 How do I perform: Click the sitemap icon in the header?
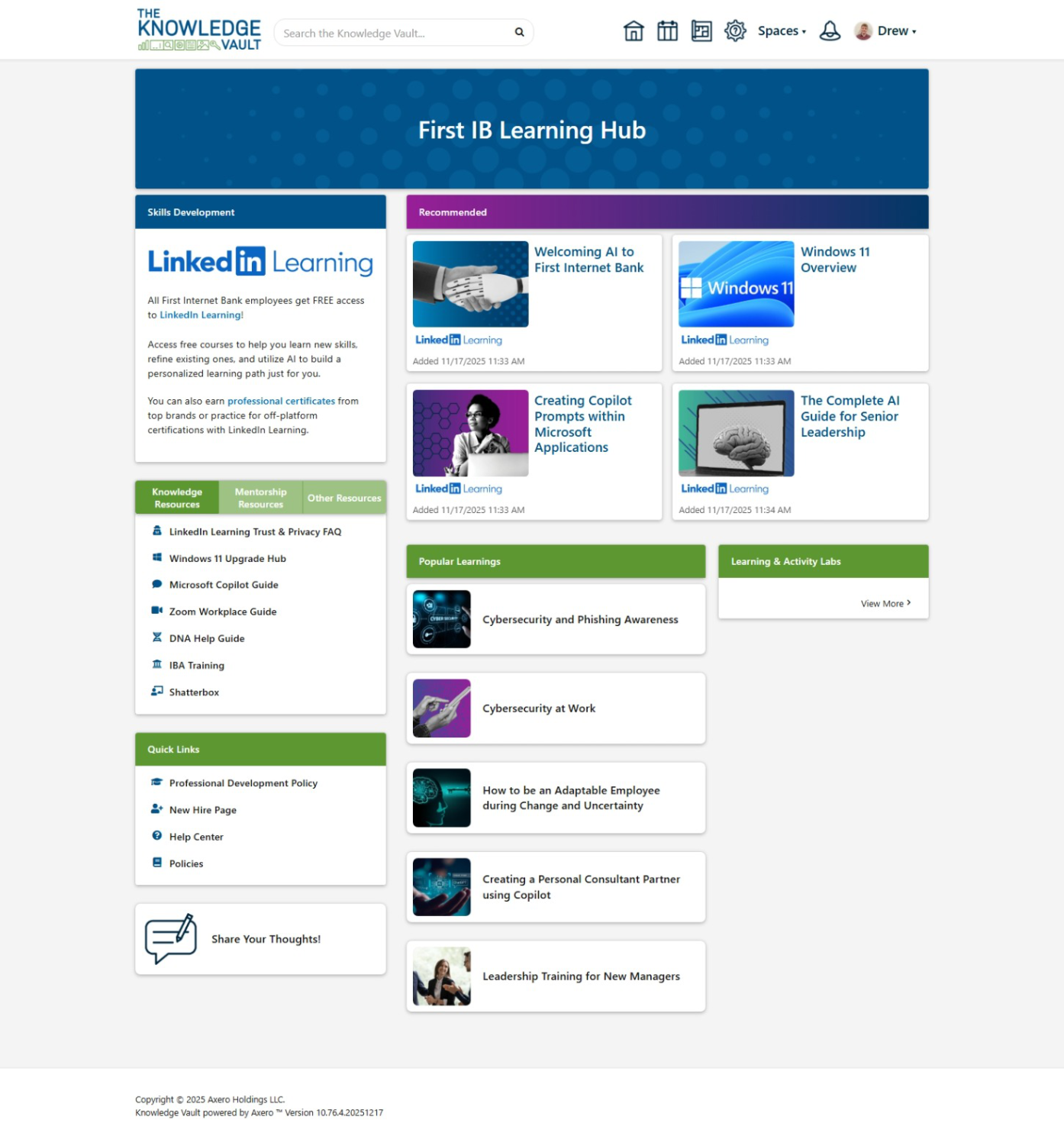[x=701, y=31]
